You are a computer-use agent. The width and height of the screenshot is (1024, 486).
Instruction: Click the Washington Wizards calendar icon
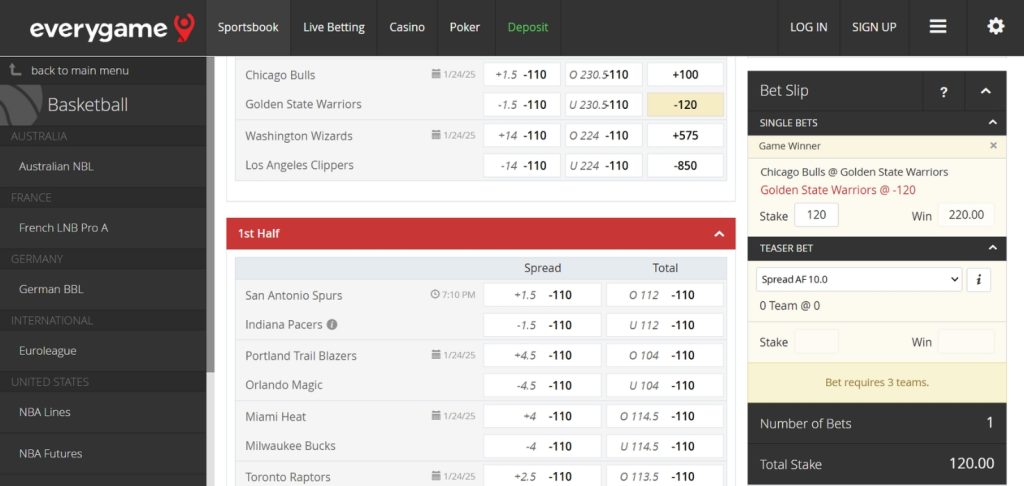click(436, 135)
